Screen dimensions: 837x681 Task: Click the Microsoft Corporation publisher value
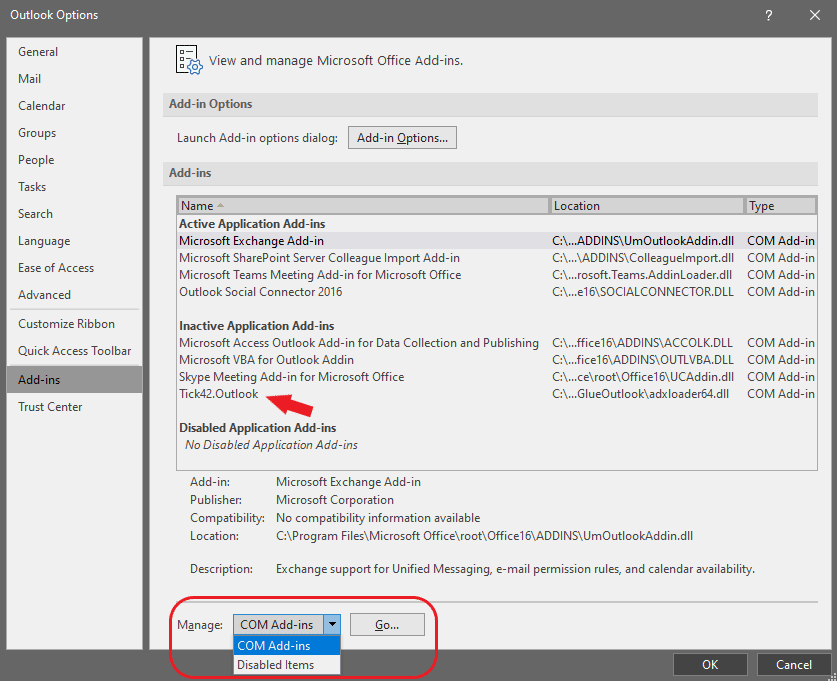pos(335,500)
